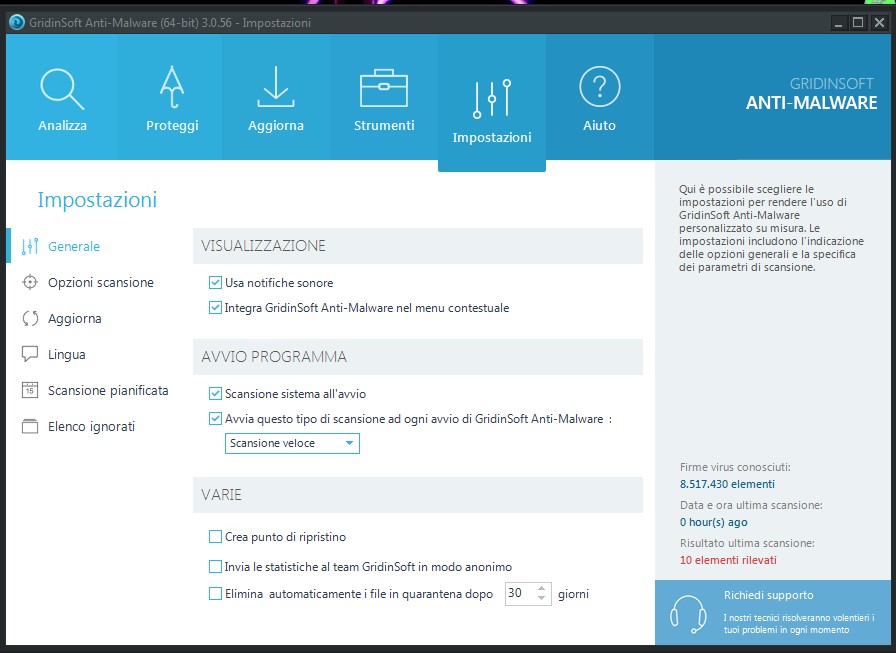Click the giorni label
Screen dimensions: 896x653
573,594
